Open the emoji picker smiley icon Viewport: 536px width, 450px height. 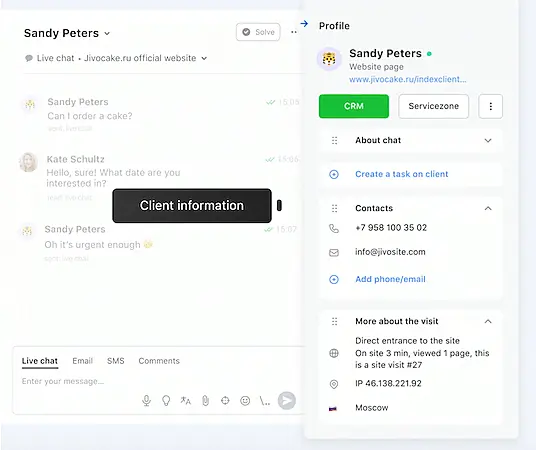(x=245, y=400)
